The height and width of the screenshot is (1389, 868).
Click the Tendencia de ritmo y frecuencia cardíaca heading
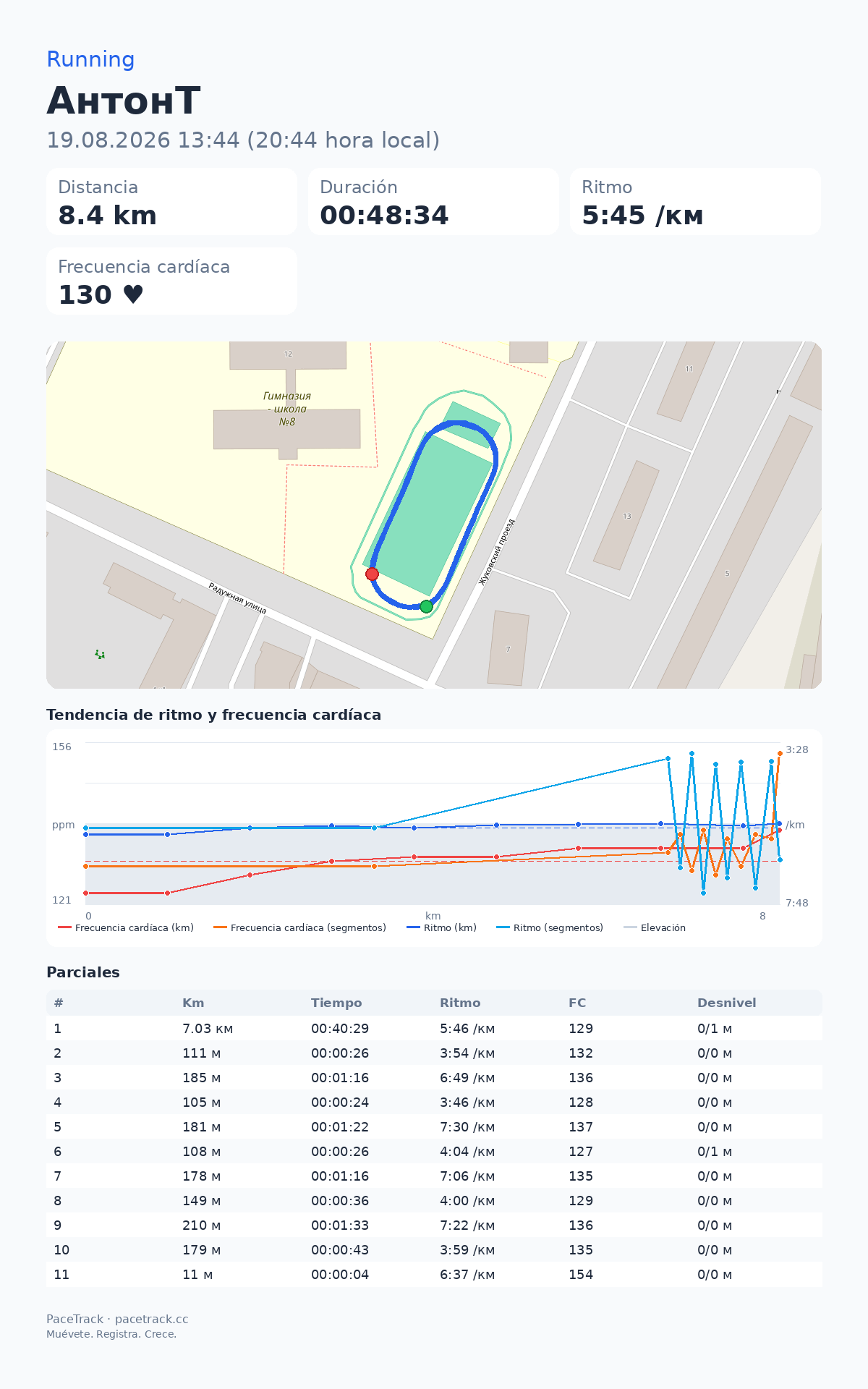click(x=214, y=715)
